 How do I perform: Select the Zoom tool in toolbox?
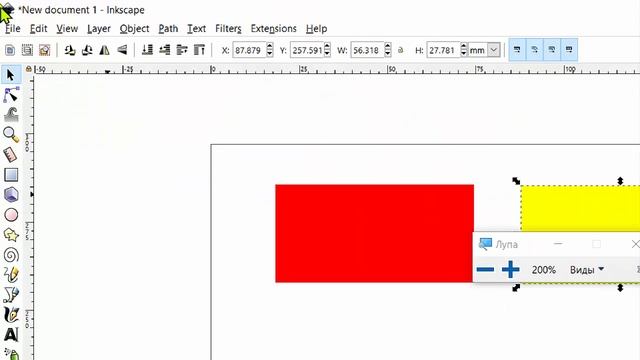(11, 135)
